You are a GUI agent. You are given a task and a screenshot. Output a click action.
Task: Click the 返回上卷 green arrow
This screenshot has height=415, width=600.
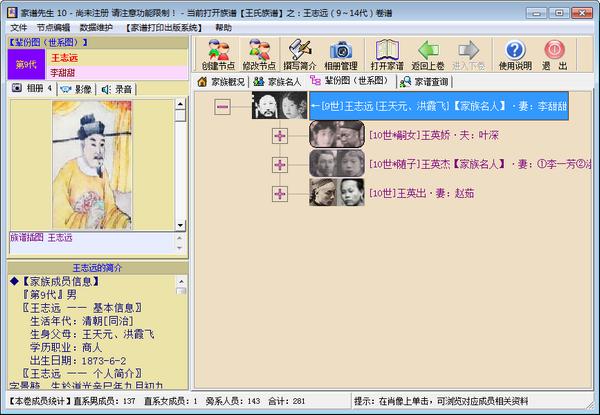click(x=428, y=55)
